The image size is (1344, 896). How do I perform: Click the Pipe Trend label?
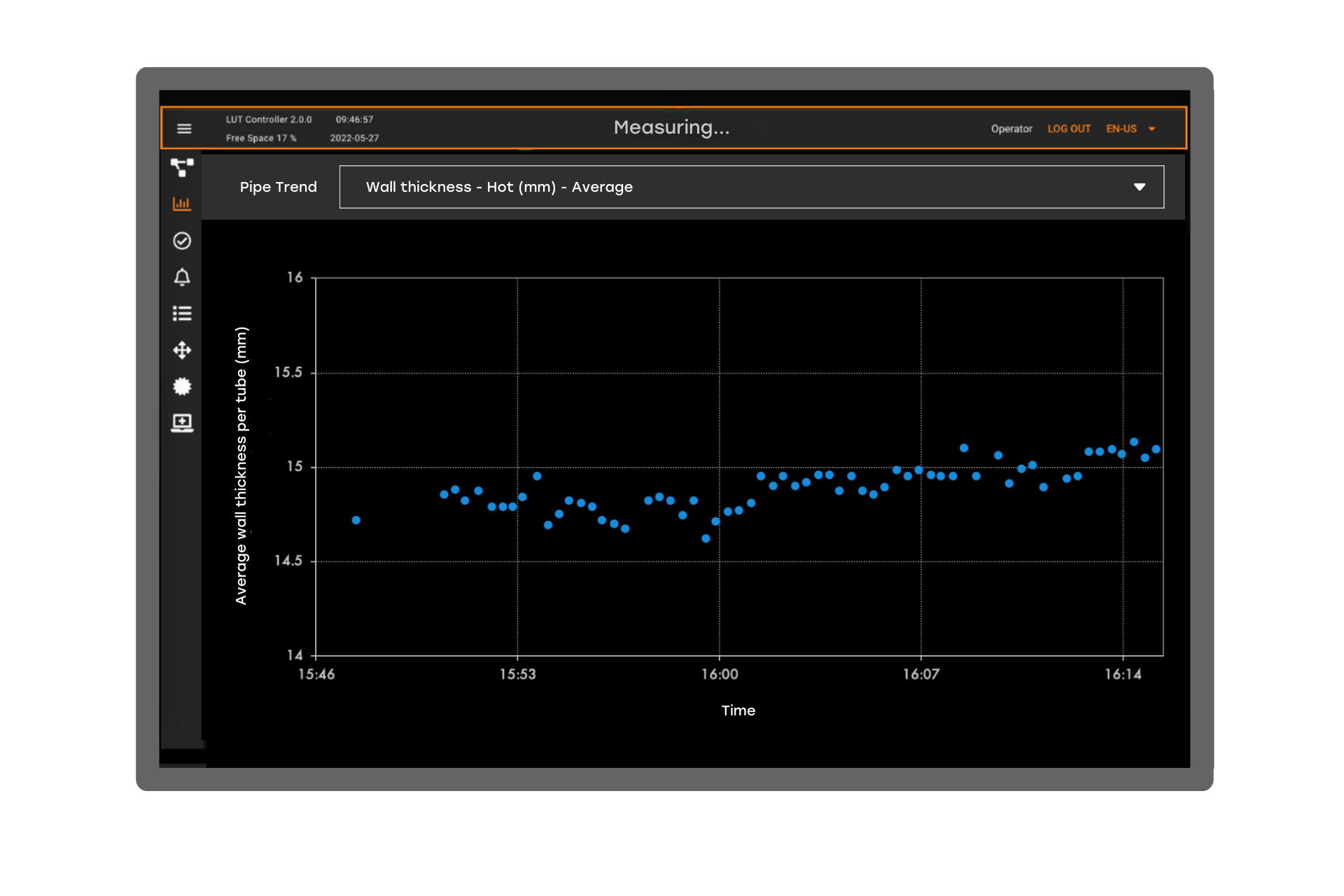278,187
